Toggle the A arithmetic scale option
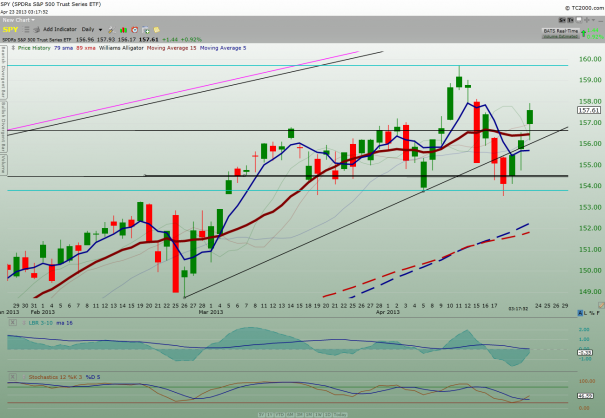 [x=580, y=313]
